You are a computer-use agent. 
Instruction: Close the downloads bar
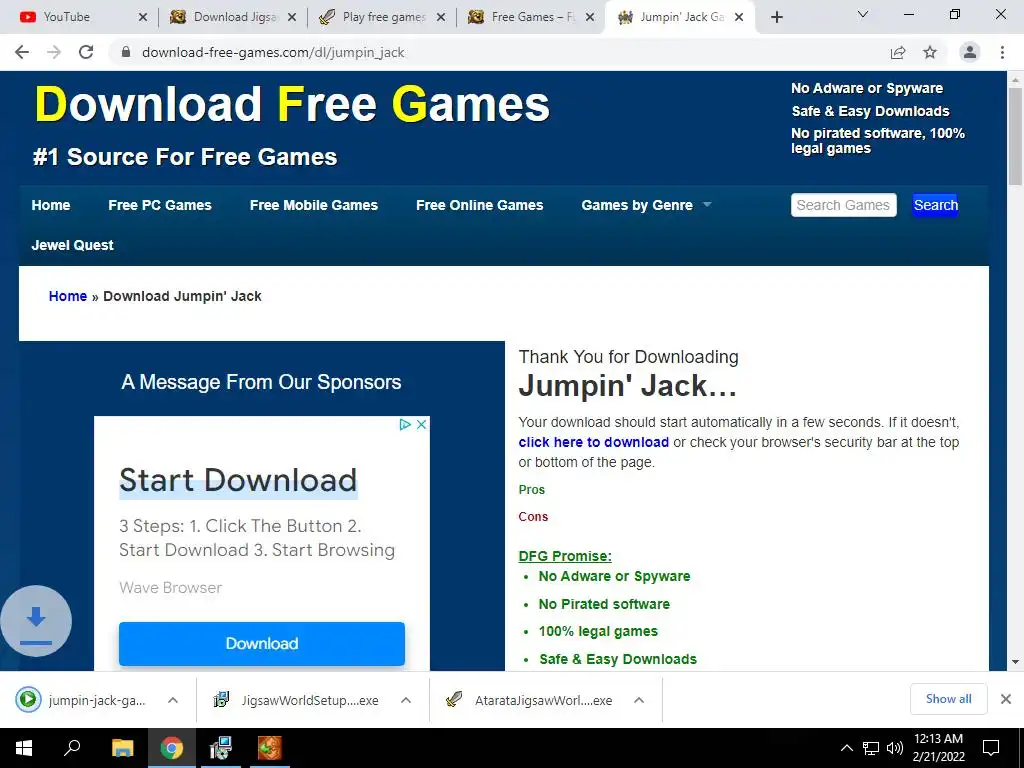[1006, 699]
